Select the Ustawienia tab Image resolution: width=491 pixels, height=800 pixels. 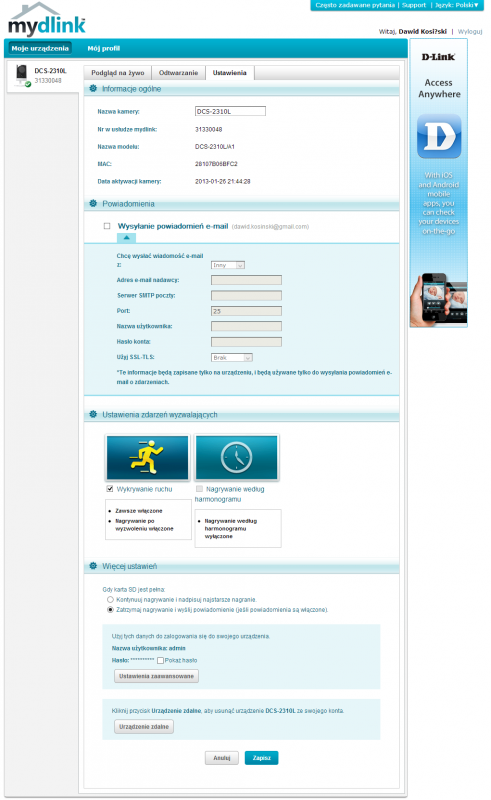point(230,73)
